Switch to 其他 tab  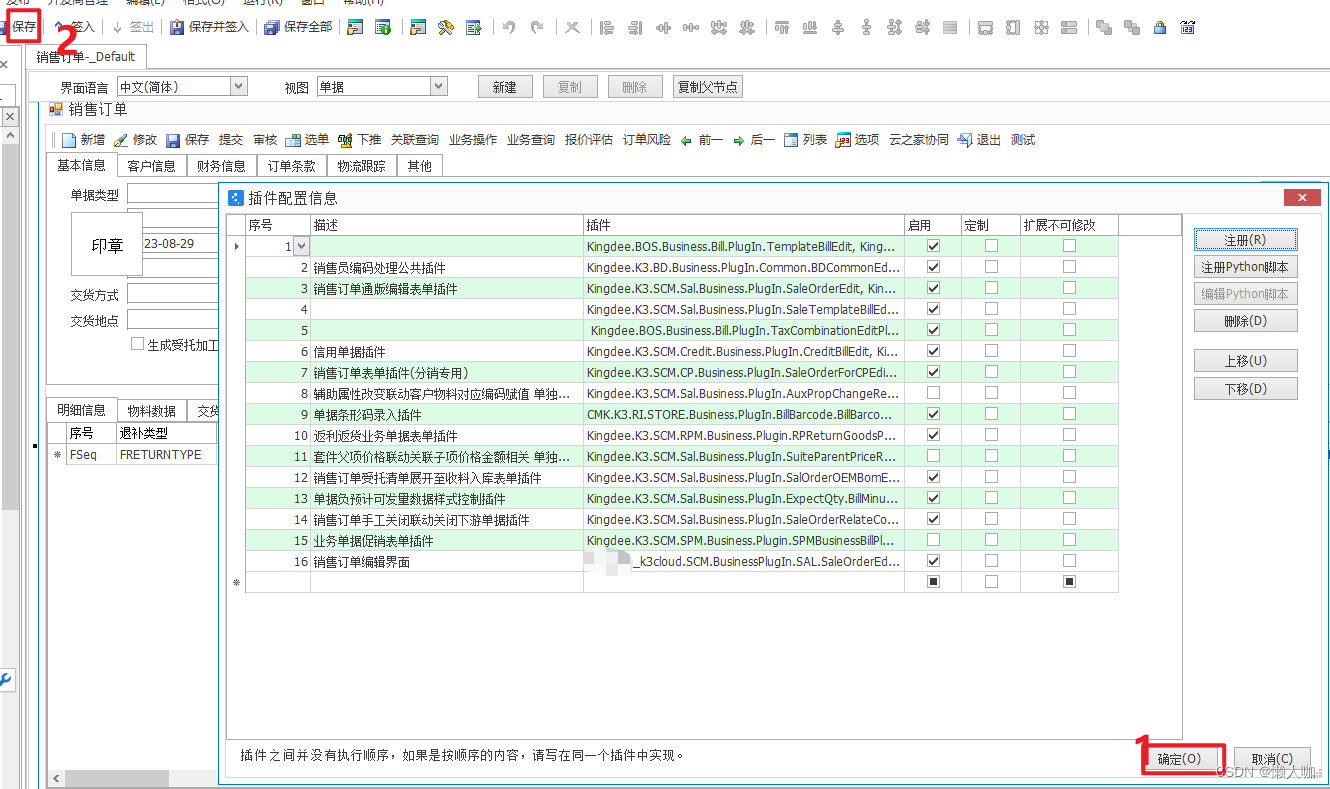[x=419, y=166]
